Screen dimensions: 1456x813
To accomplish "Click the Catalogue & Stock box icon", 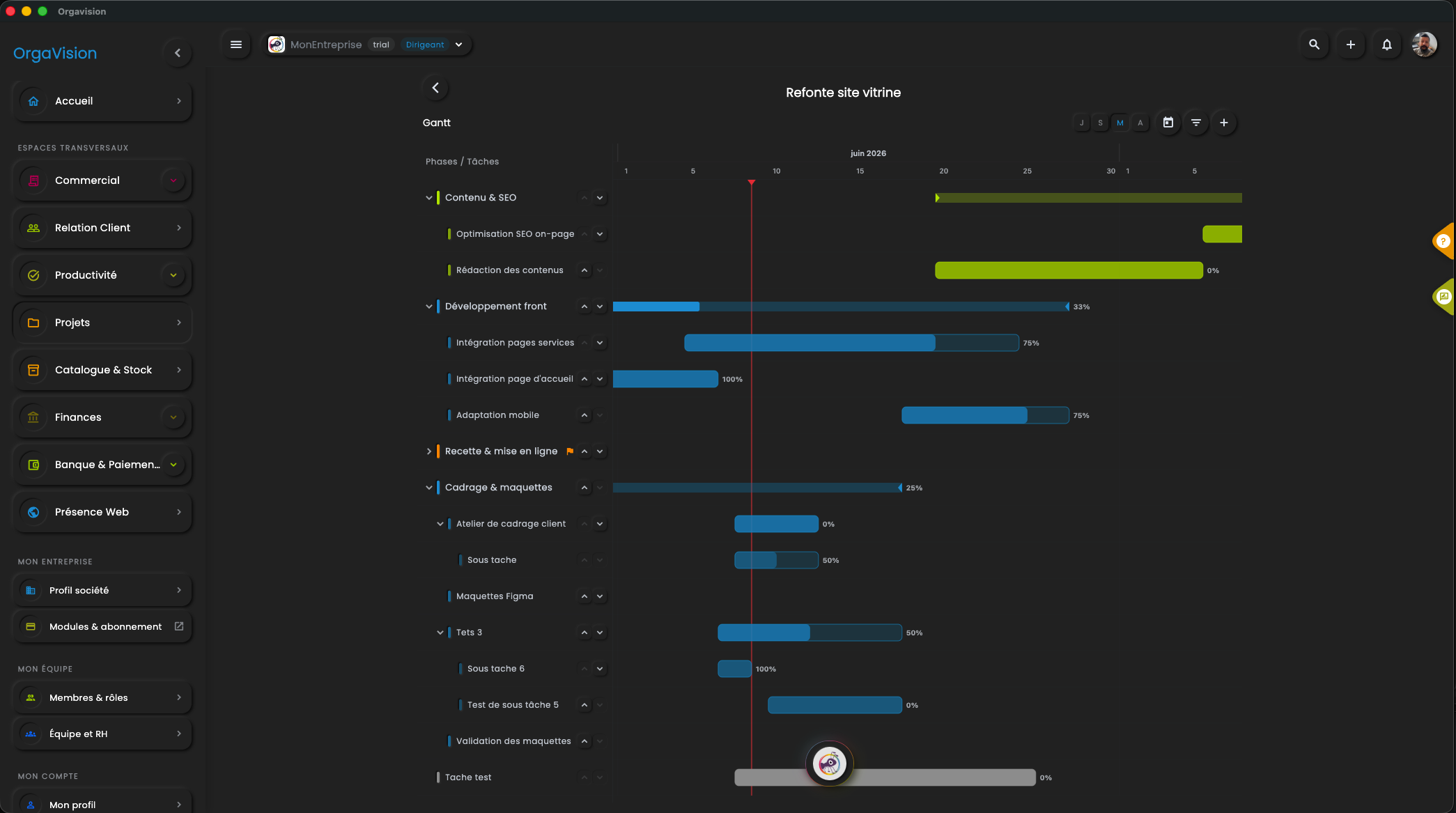I will point(33,370).
